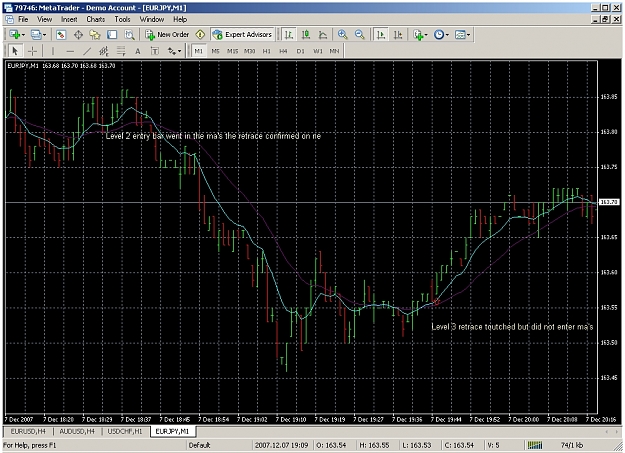Switch chart to candlesticks style
Viewport: 625px width, 453px height.
tap(306, 35)
